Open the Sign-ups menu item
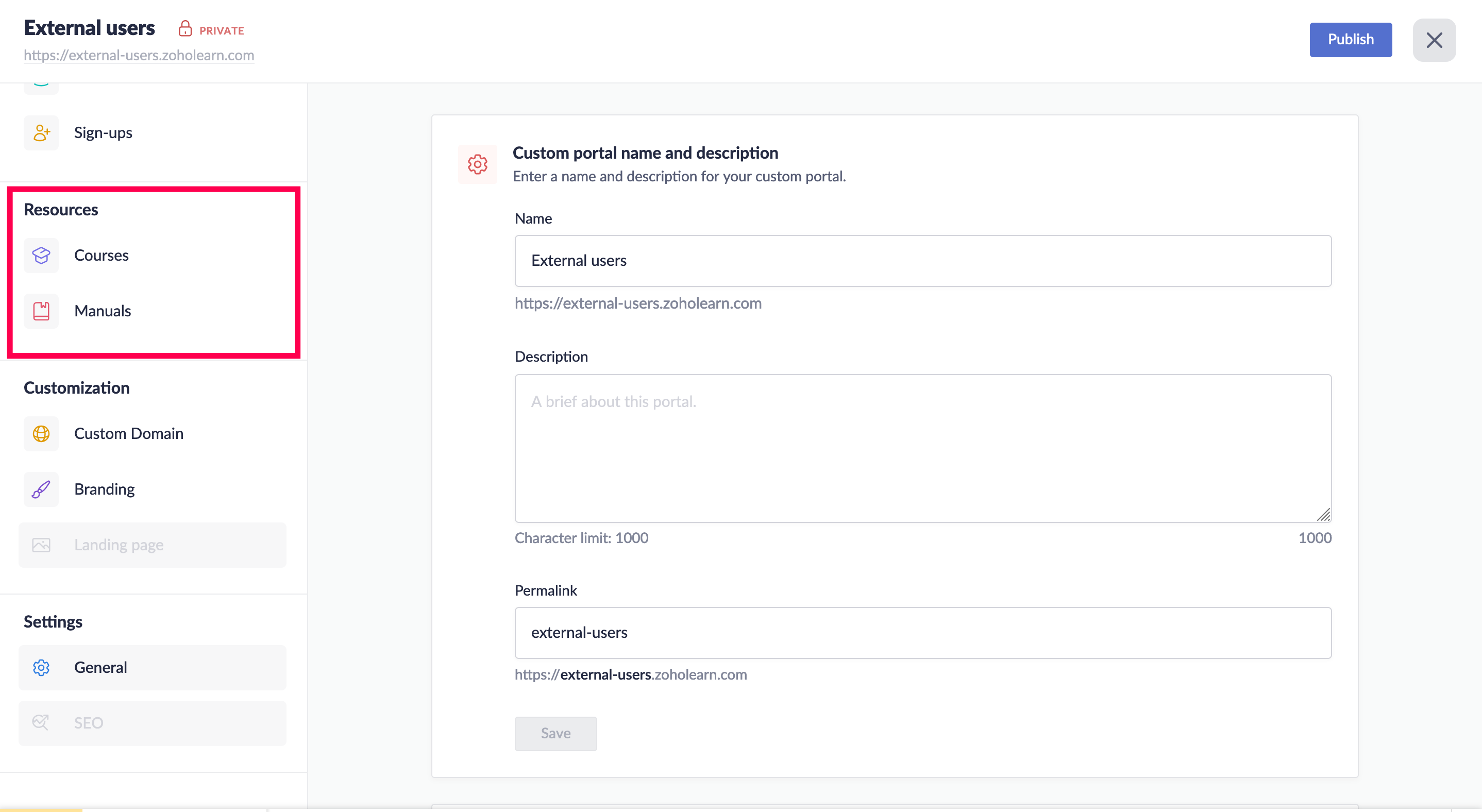The image size is (1482, 812). pyautogui.click(x=103, y=133)
